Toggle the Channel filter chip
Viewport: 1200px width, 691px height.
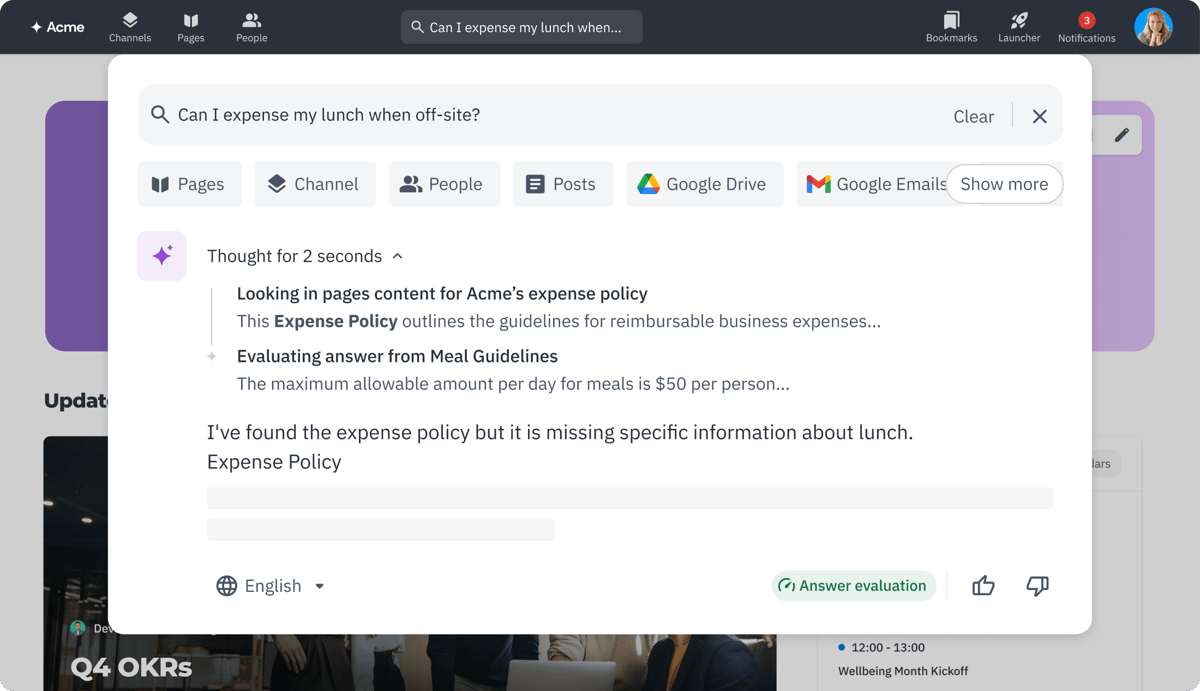click(x=314, y=184)
